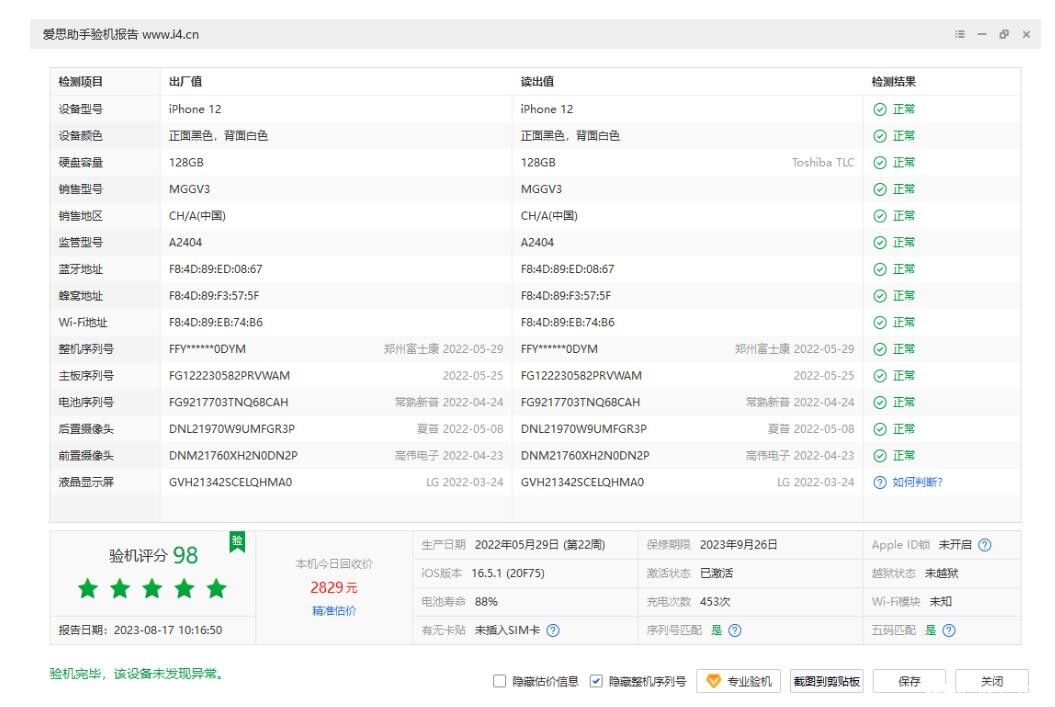Viewport: 1055px width, 707px height.
Task: Click the green check icon for 整机序列号
Action: [879, 349]
